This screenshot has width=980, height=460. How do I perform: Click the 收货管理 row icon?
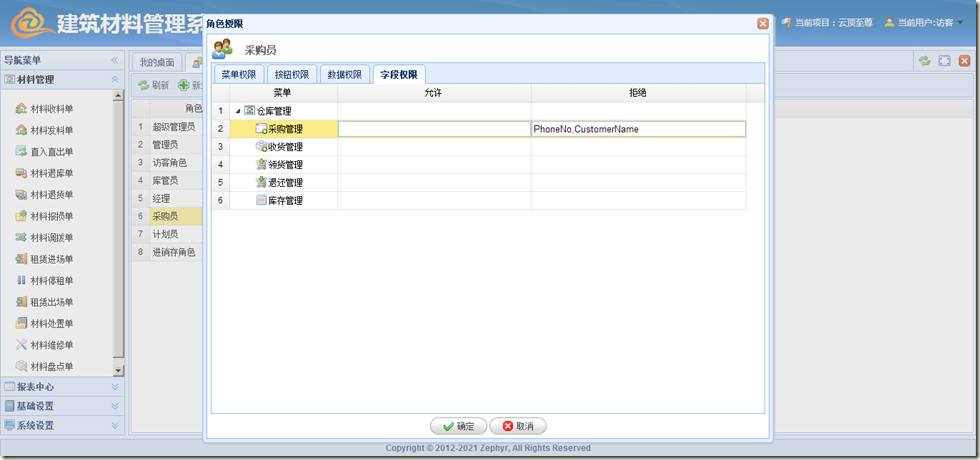(x=261, y=147)
